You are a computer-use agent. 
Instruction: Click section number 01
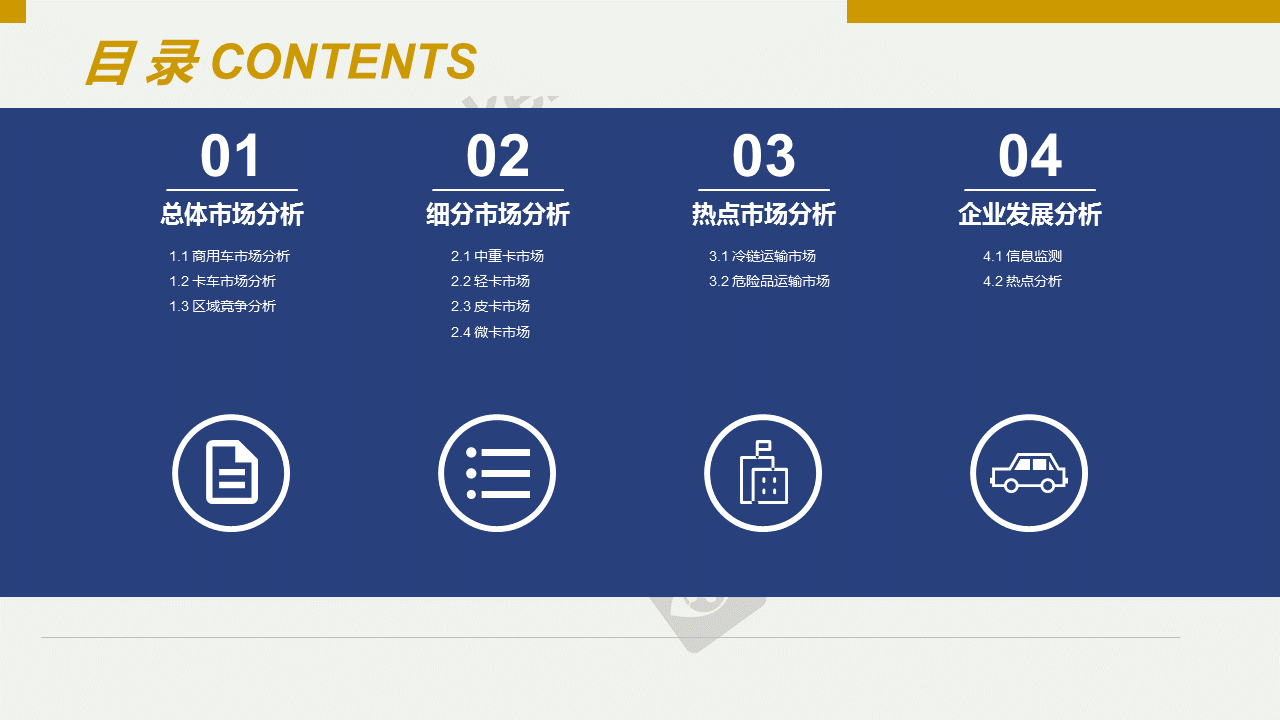pyautogui.click(x=231, y=156)
